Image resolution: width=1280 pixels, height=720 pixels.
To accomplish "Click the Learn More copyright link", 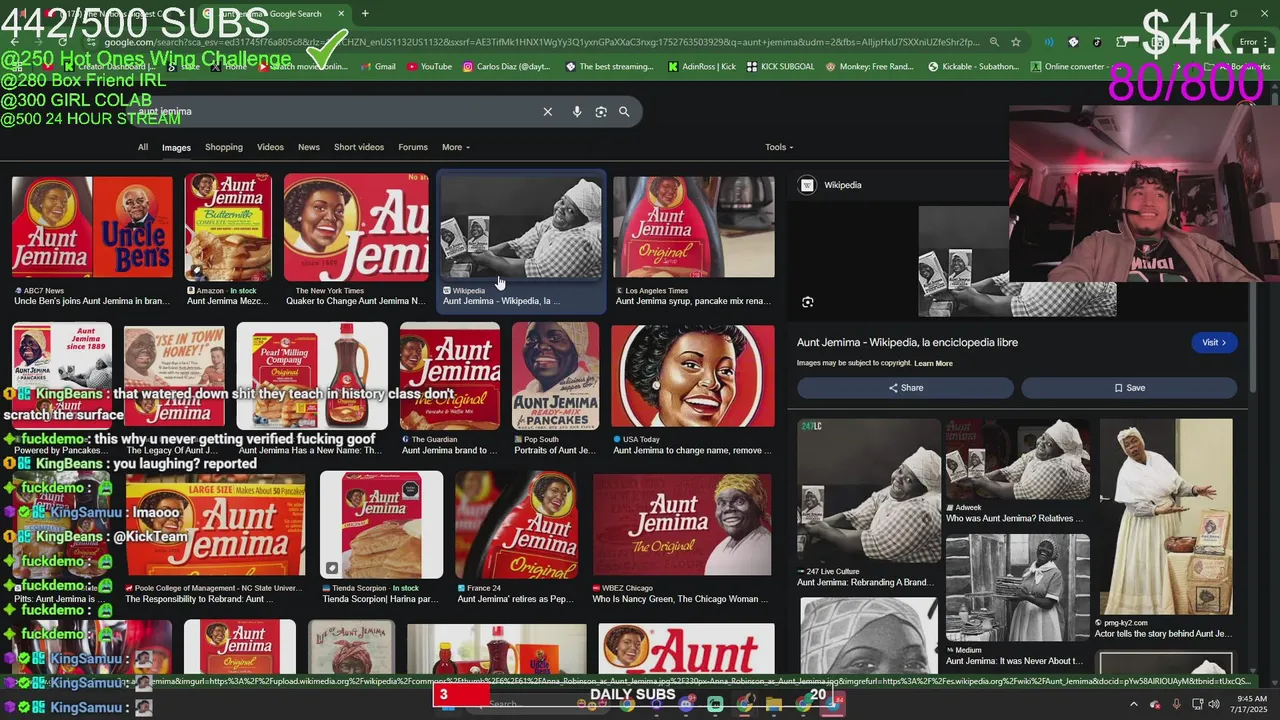I will [x=933, y=364].
